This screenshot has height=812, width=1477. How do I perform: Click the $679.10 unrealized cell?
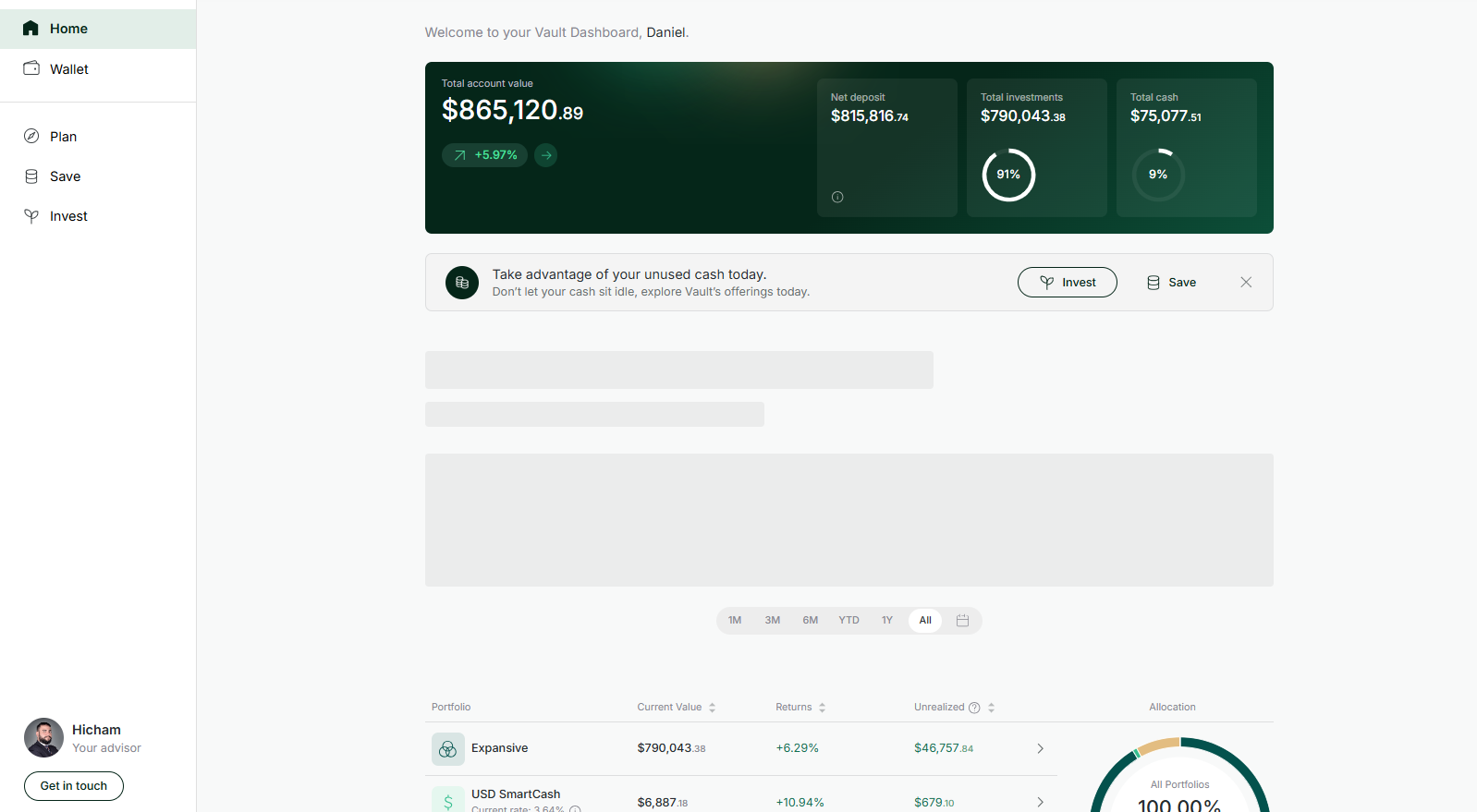(x=934, y=803)
